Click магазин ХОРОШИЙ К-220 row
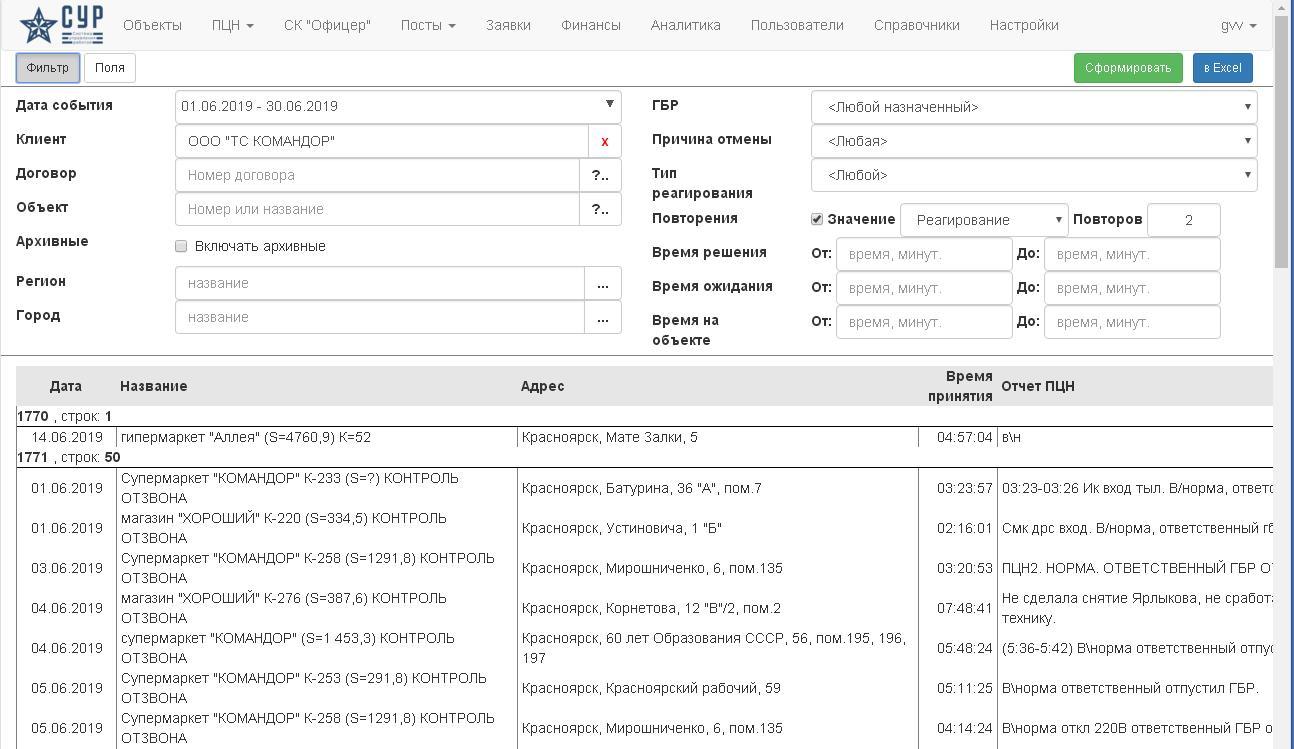The height and width of the screenshot is (749, 1294). 644,528
